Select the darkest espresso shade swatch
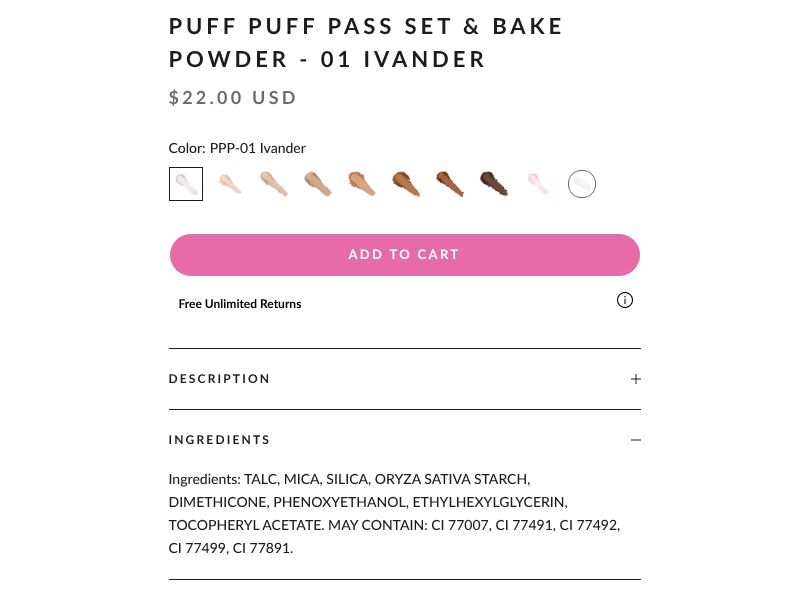This screenshot has height=600, width=800. pyautogui.click(x=493, y=183)
